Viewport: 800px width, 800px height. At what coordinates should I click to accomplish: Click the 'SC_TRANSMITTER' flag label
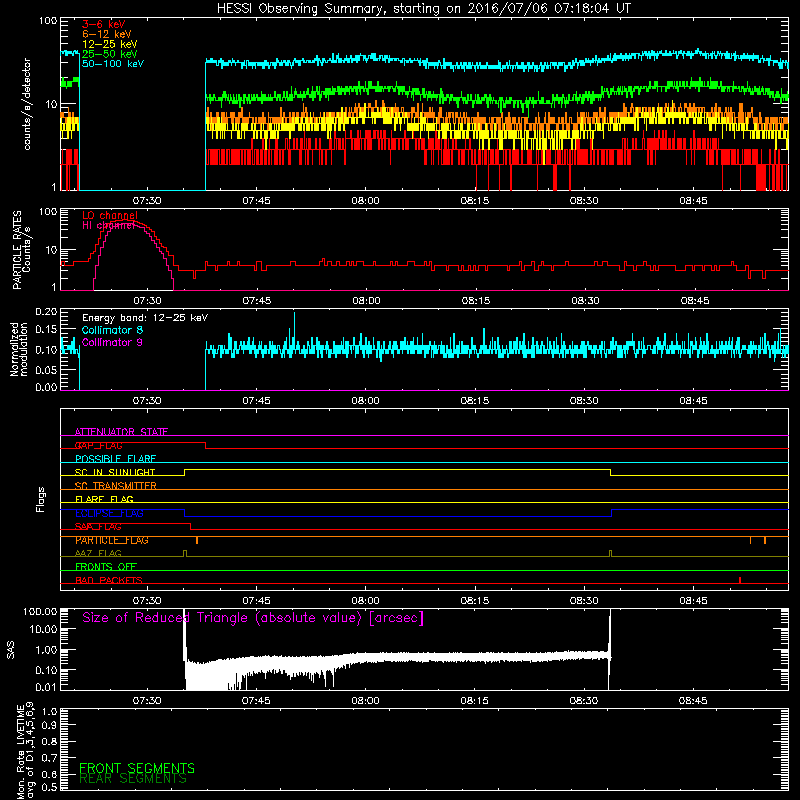click(x=115, y=486)
